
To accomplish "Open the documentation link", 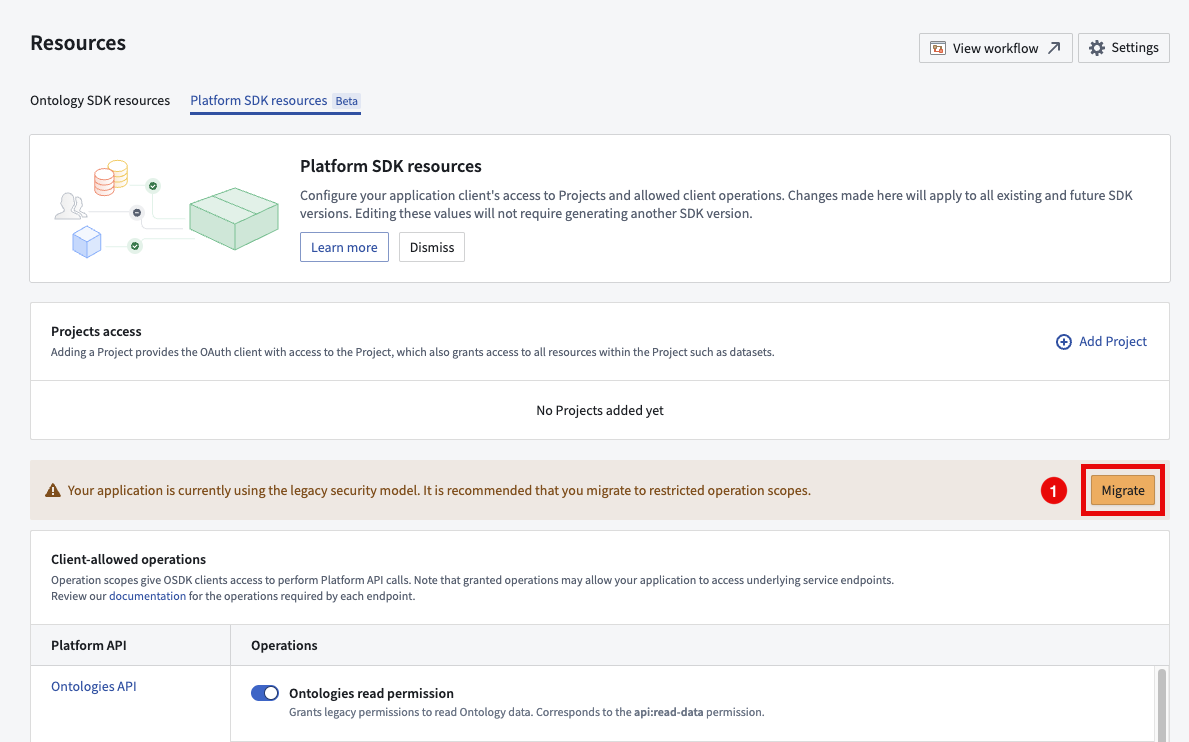I will coord(147,595).
